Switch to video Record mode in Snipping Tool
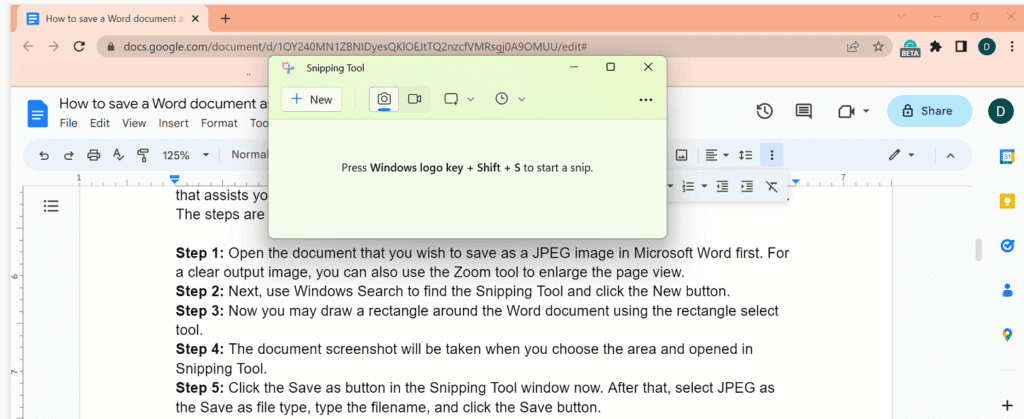Viewport: 1024px width, 419px height. point(414,99)
